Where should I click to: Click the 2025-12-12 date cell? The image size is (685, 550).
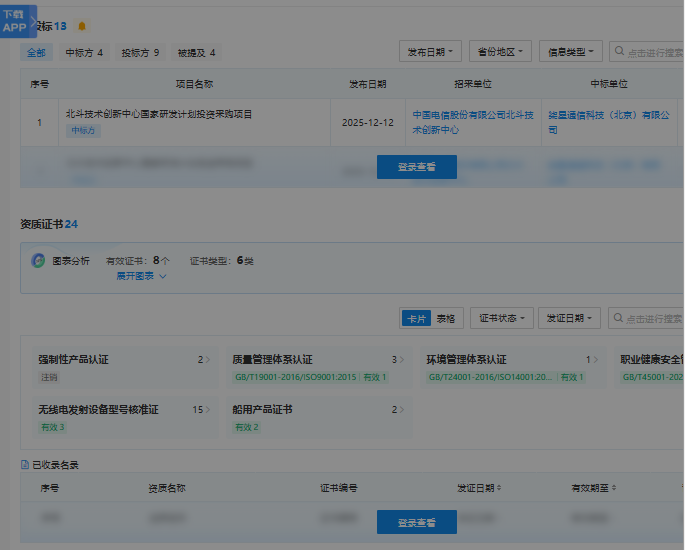point(368,122)
